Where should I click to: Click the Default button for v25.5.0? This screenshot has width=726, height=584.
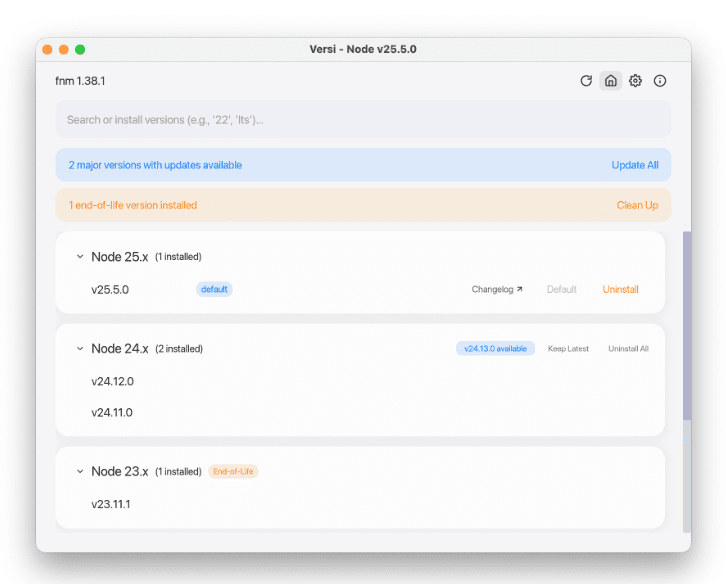561,290
